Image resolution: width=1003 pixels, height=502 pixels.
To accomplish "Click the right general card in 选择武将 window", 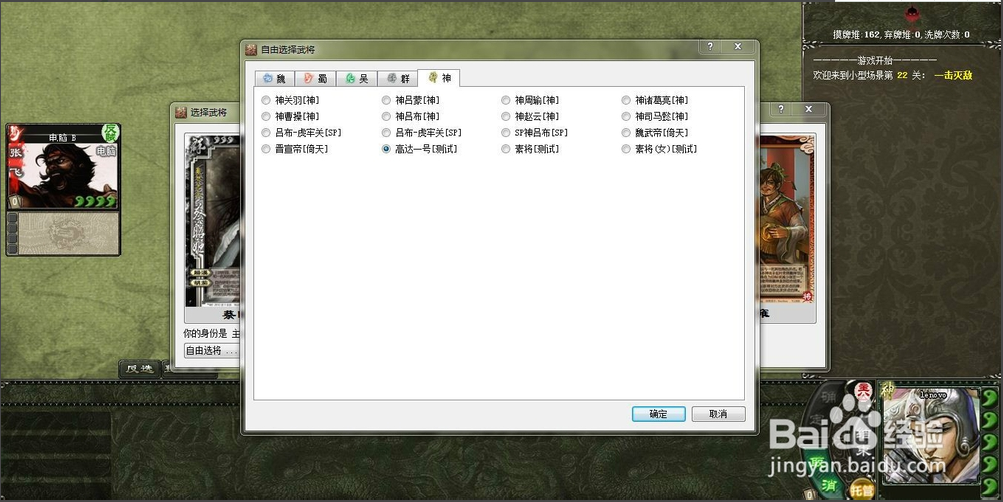I will pyautogui.click(x=787, y=227).
